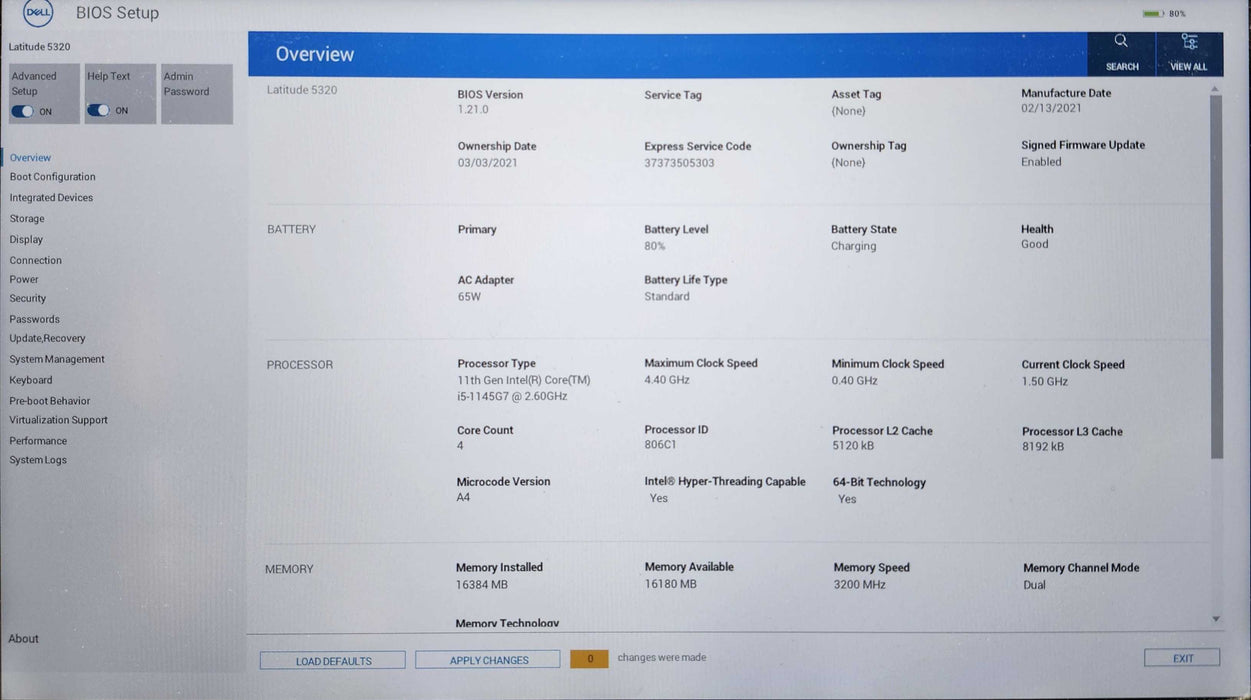Open Boot Configuration section

click(x=53, y=177)
